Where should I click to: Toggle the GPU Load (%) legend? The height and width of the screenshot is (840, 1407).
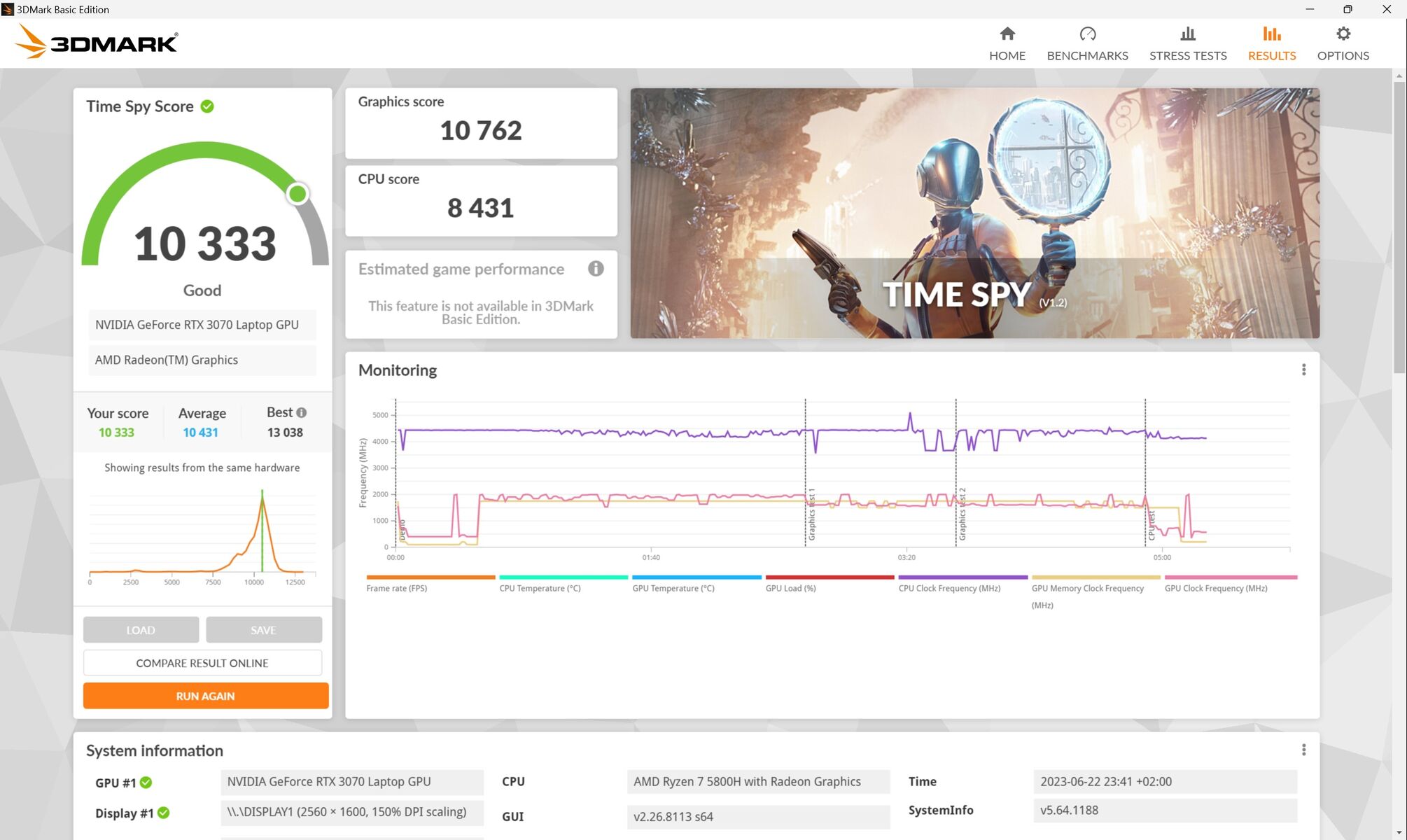click(829, 583)
